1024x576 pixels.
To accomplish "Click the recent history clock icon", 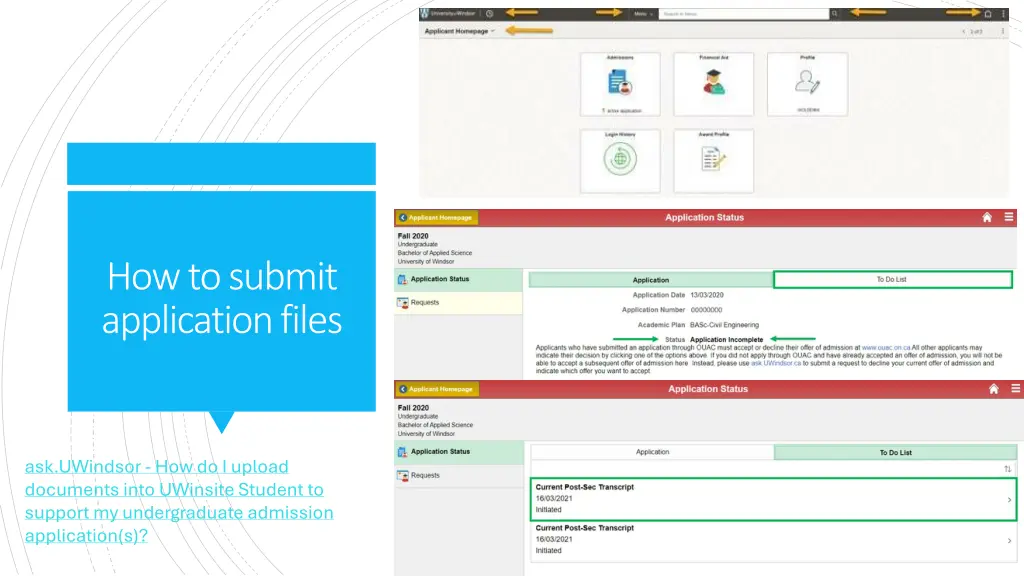I will [x=489, y=14].
